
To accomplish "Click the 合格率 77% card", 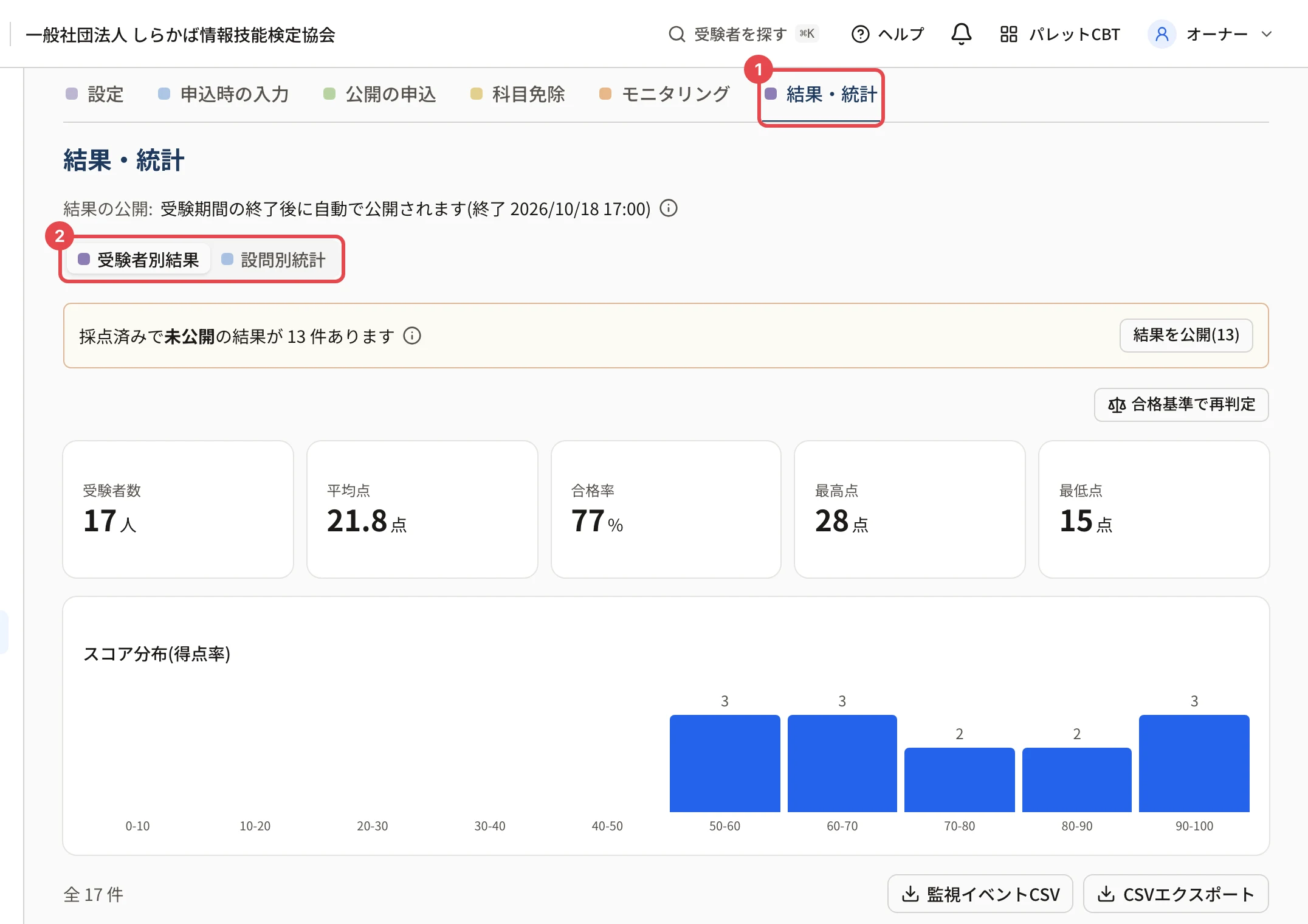I will pyautogui.click(x=666, y=509).
